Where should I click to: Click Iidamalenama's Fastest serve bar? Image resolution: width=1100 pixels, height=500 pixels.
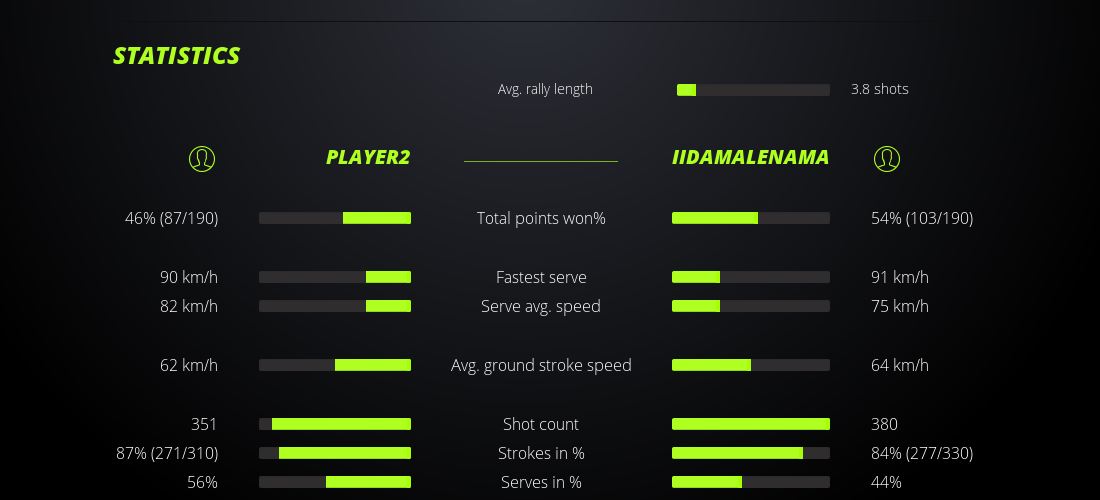pyautogui.click(x=751, y=277)
